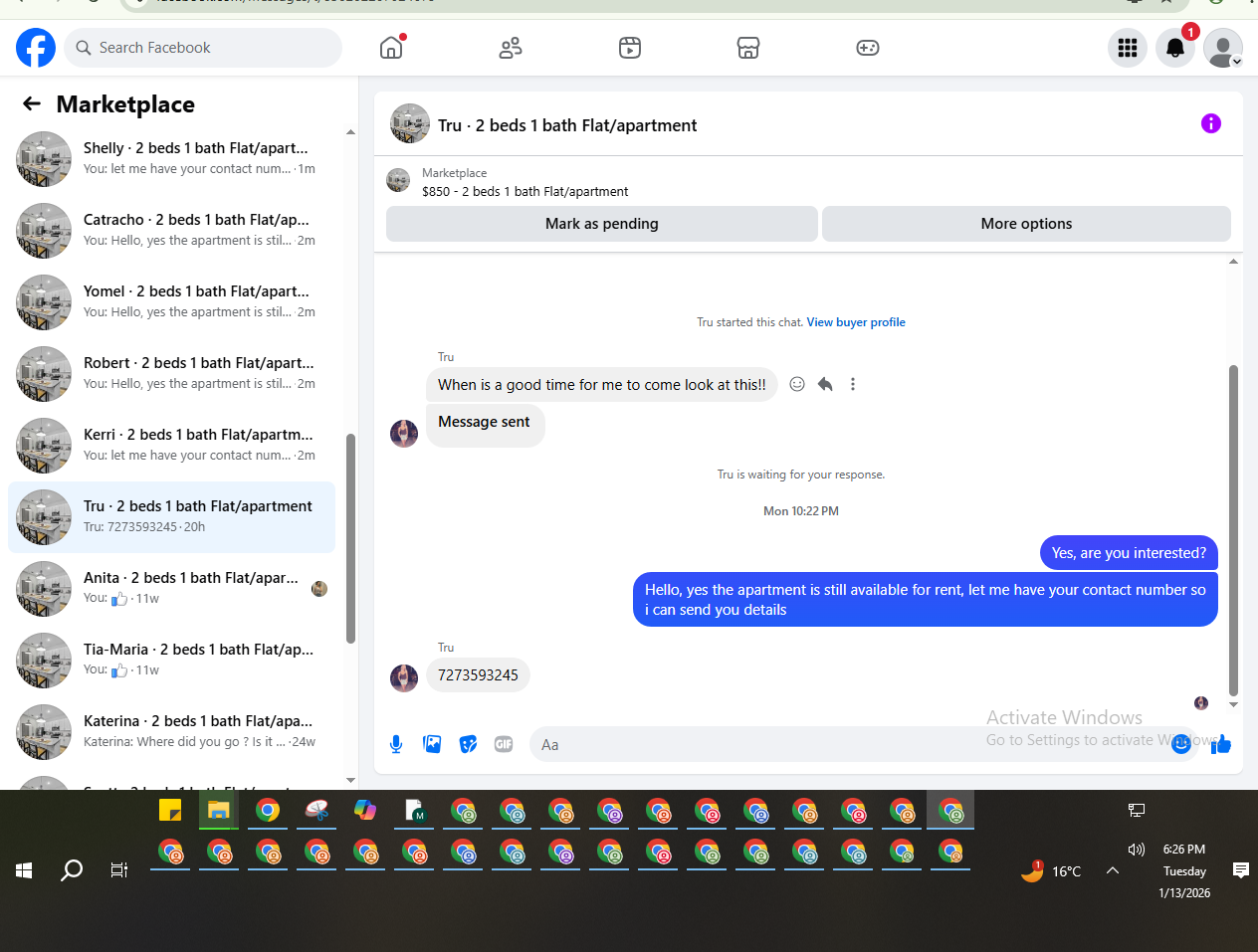Screen dimensions: 1258x952
Task: Open Windows taskbar search
Action: pyautogui.click(x=72, y=870)
